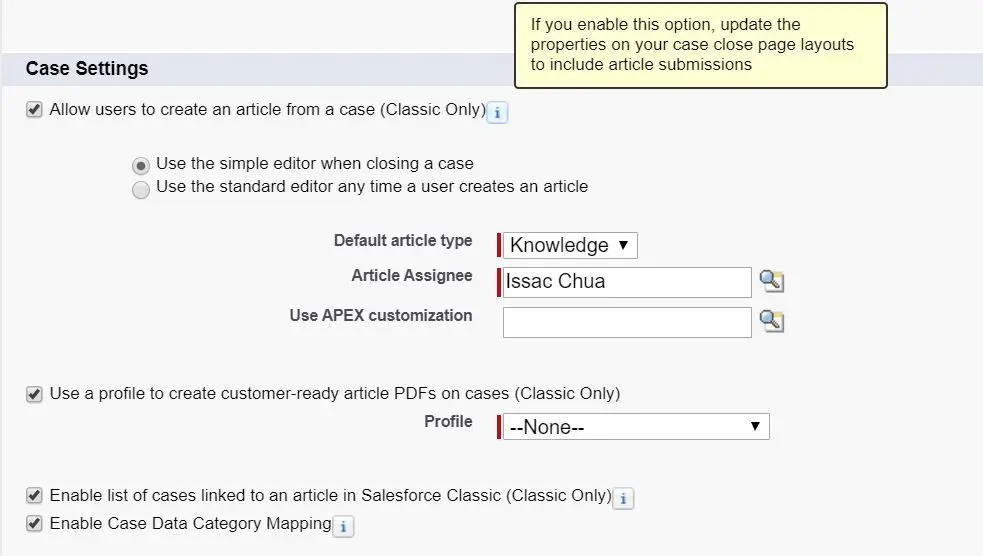Uncheck Enable Case Data Category Mapping

tap(34, 523)
